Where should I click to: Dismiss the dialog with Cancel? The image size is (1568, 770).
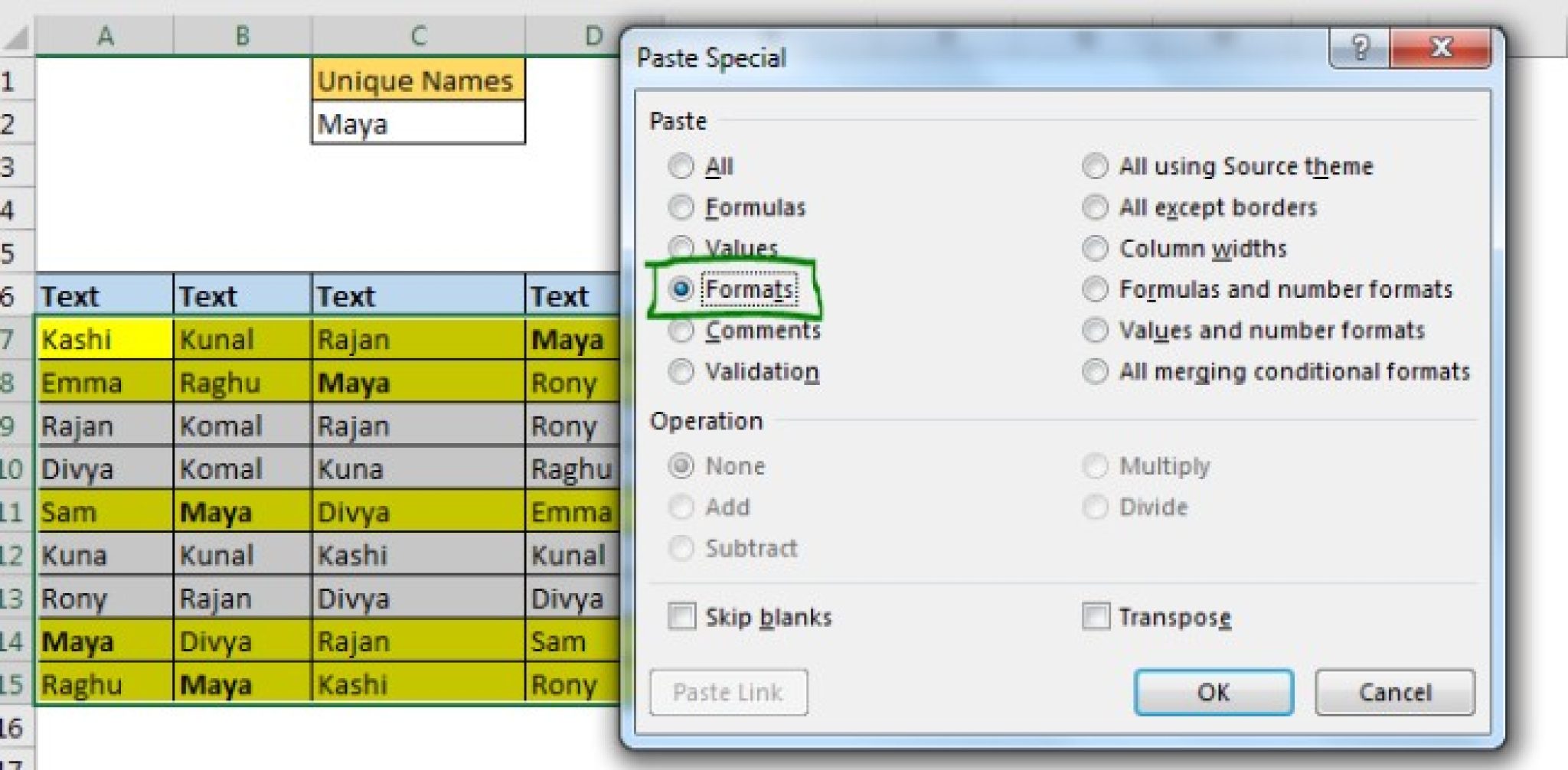coord(1395,692)
